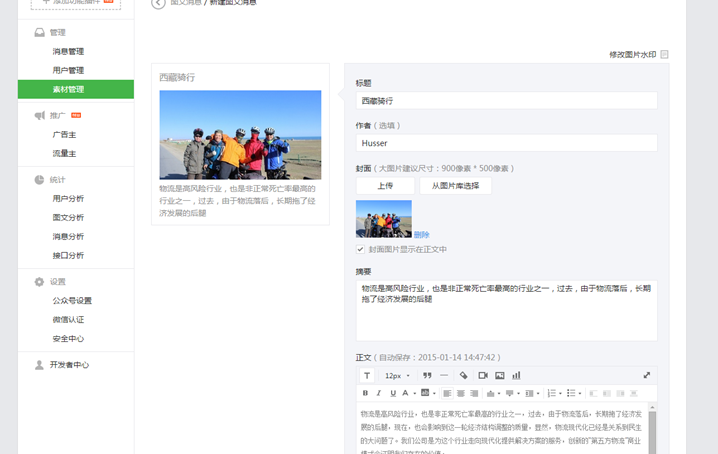The width and height of the screenshot is (718, 454).
Task: Expand the editor to fullscreen
Action: click(647, 375)
